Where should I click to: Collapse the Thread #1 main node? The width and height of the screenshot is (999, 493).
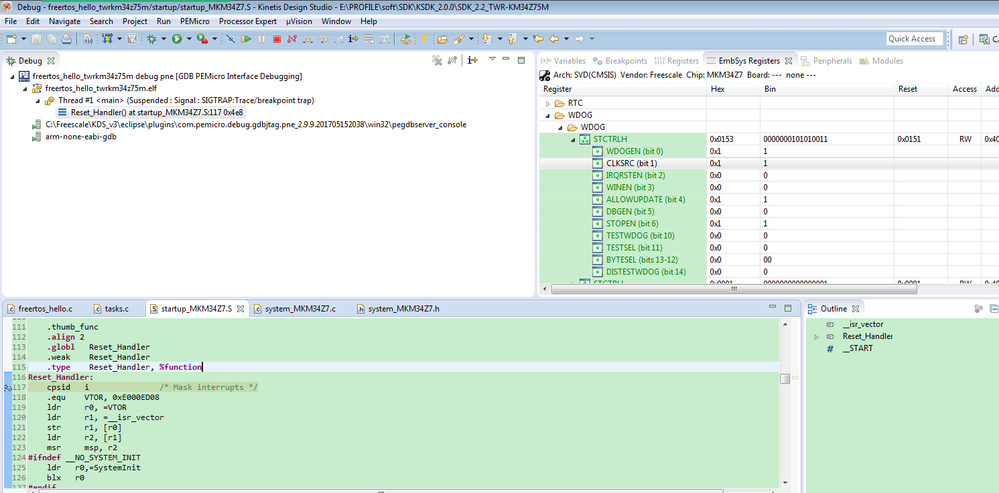(x=38, y=101)
